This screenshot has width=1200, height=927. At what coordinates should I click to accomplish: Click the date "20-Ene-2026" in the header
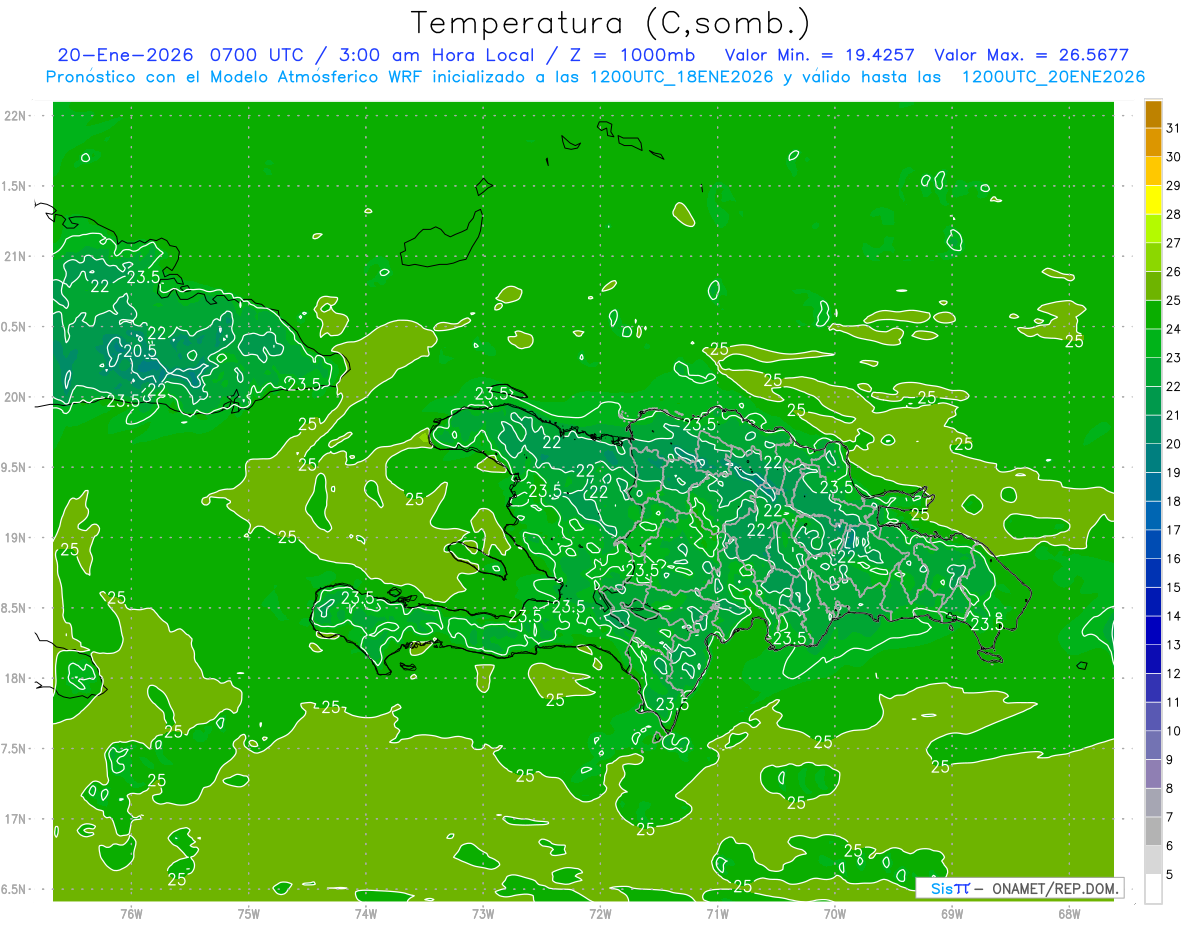click(x=124, y=54)
